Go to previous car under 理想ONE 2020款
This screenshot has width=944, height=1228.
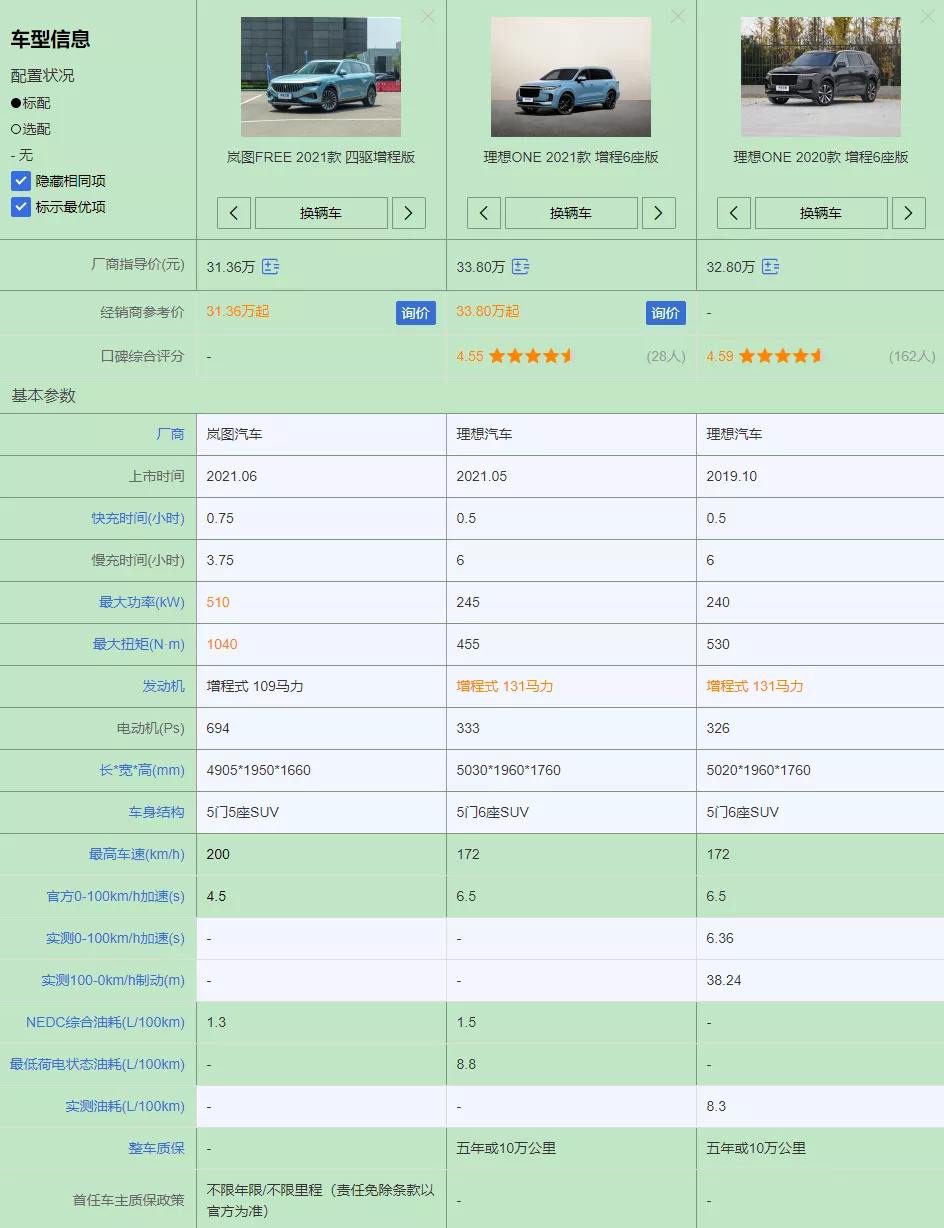(x=734, y=213)
